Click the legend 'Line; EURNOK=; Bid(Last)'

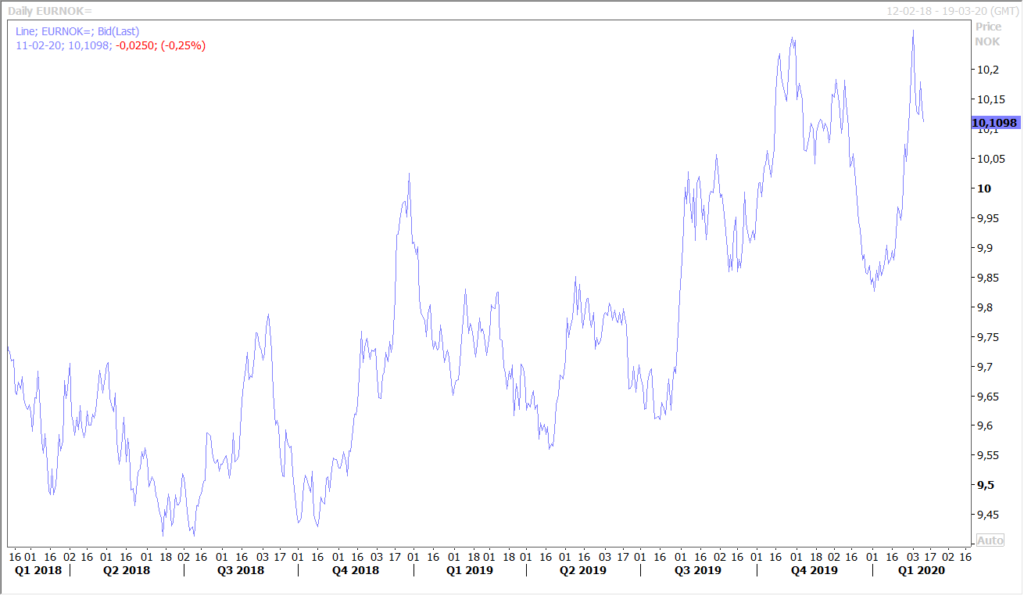click(77, 31)
